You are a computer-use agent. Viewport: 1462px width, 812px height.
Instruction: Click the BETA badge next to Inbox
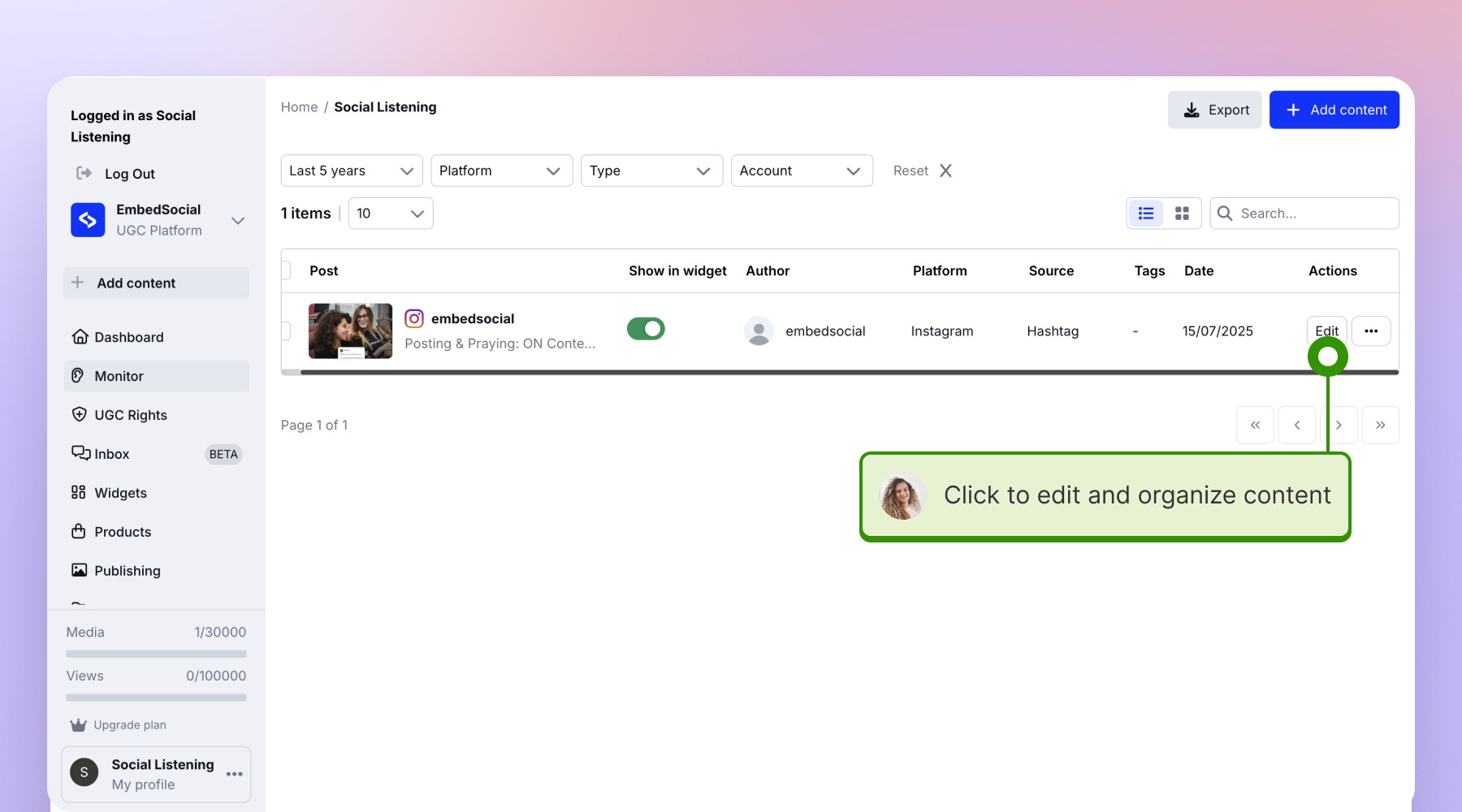(223, 454)
